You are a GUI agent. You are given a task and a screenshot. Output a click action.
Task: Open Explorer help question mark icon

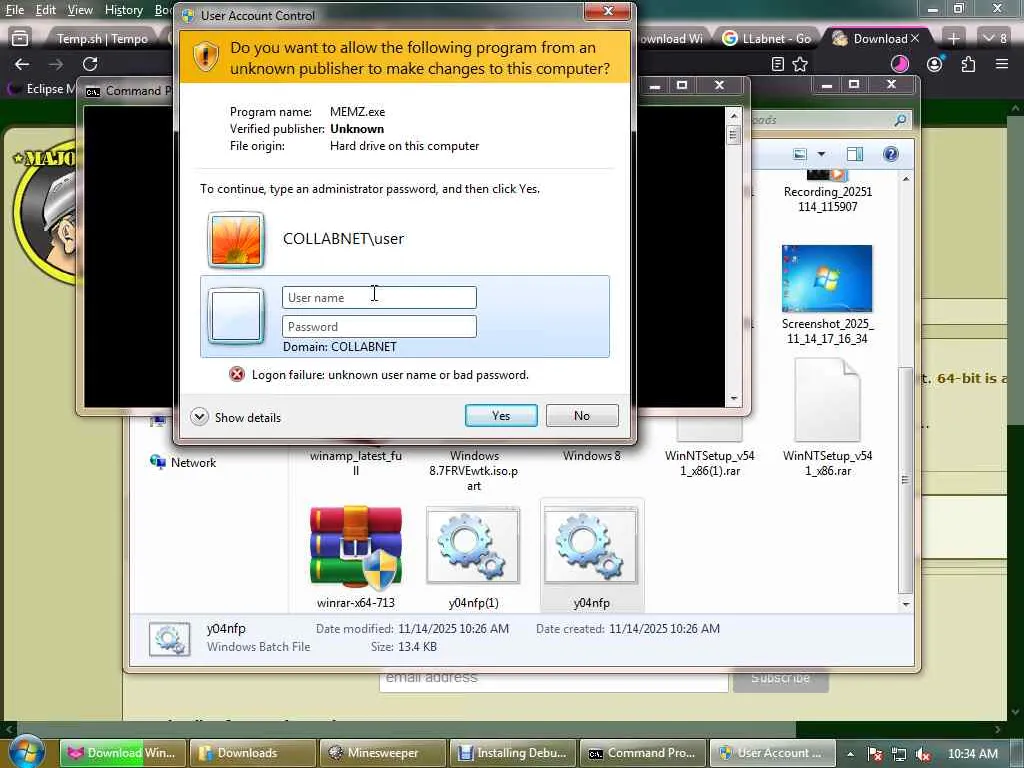pos(891,154)
